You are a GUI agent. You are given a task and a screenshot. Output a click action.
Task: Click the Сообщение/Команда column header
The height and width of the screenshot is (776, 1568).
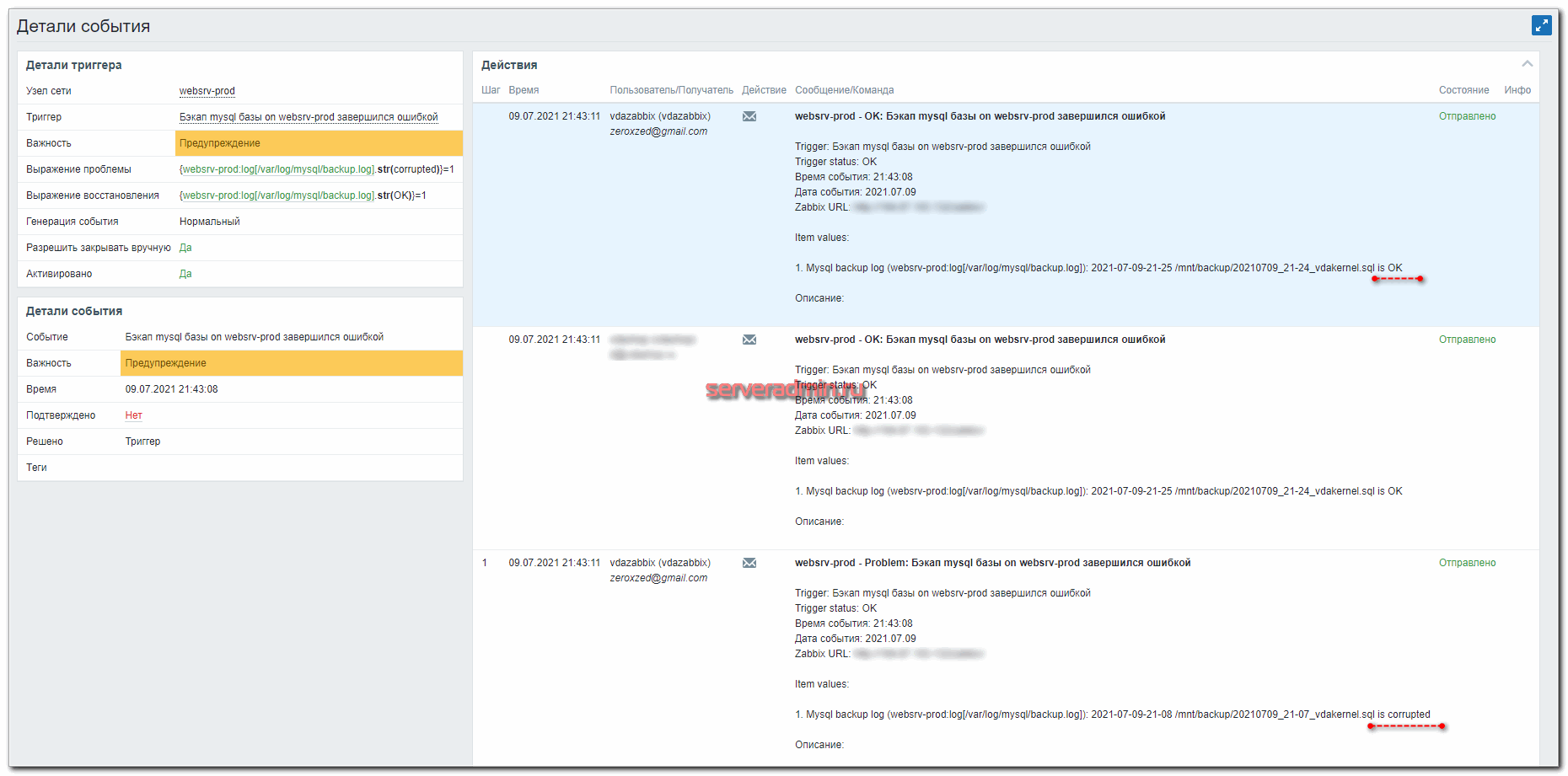844,90
